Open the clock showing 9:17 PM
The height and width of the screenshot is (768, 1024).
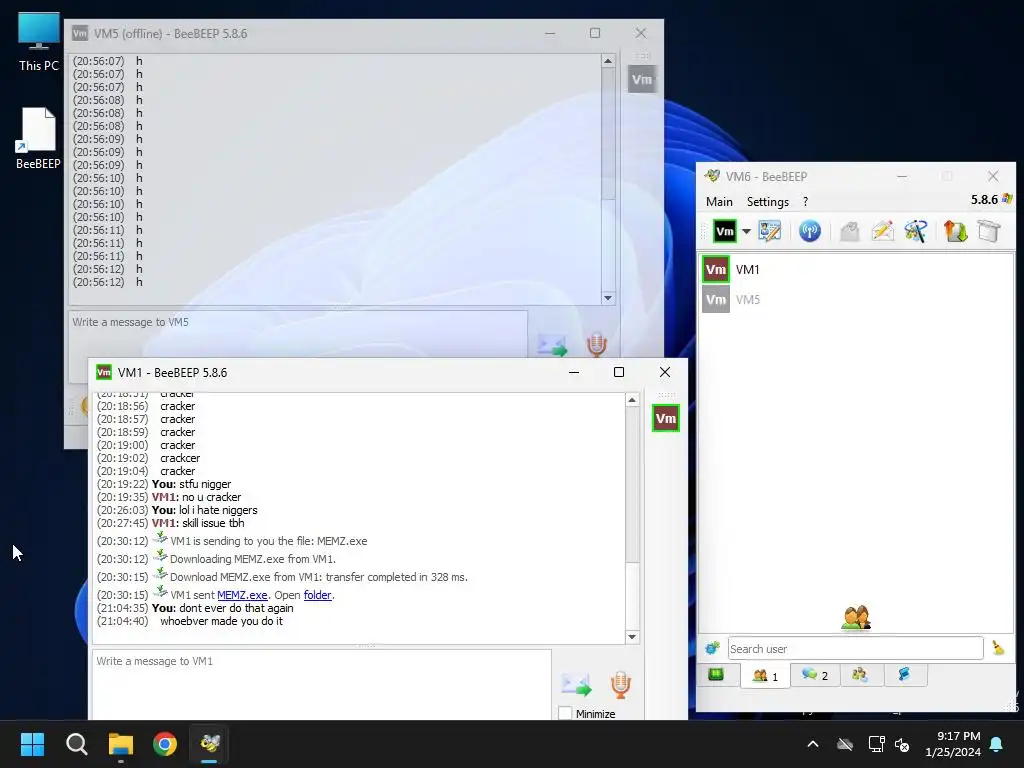click(x=953, y=744)
